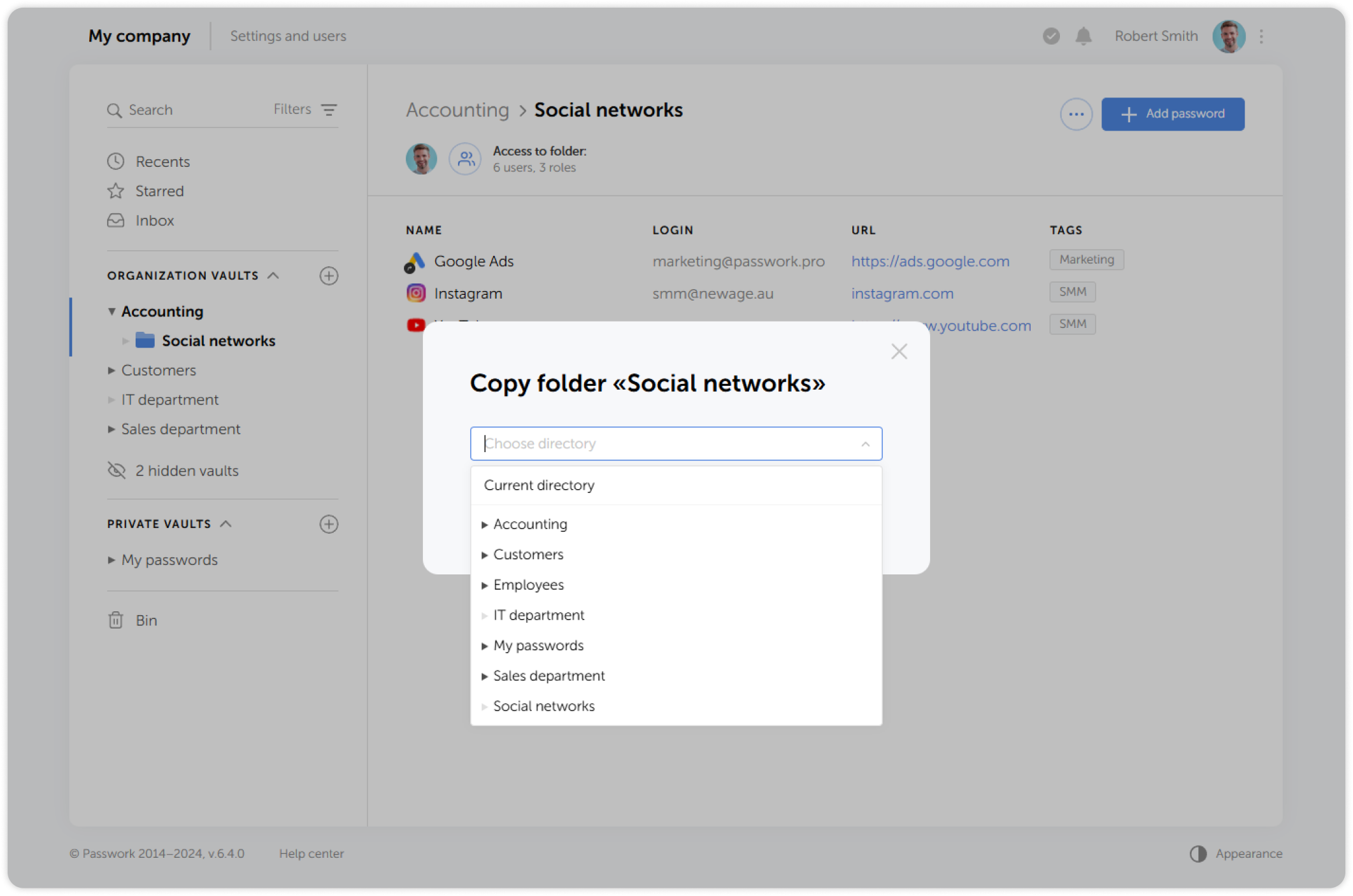The width and height of the screenshot is (1353, 896).
Task: Select the Instagram icon in the password list
Action: 415,293
